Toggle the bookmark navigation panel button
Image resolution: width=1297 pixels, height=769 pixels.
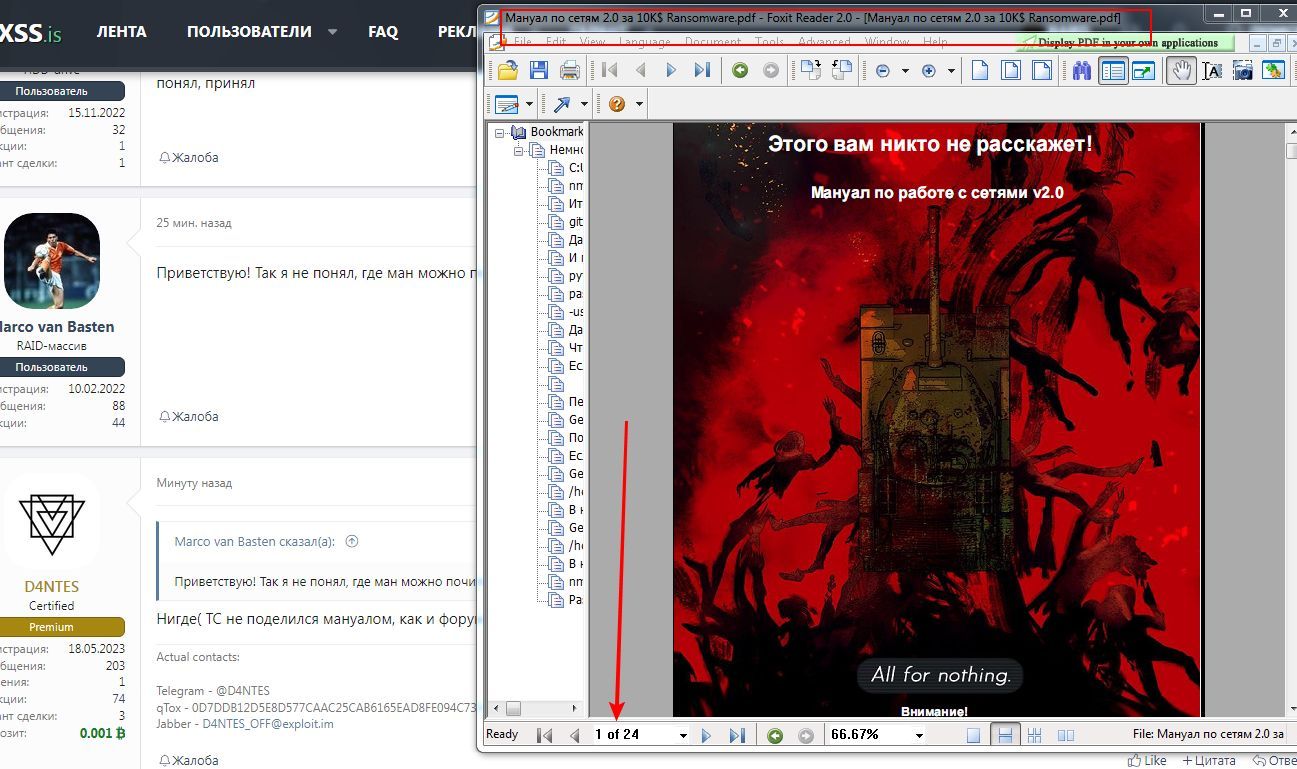coord(1113,71)
